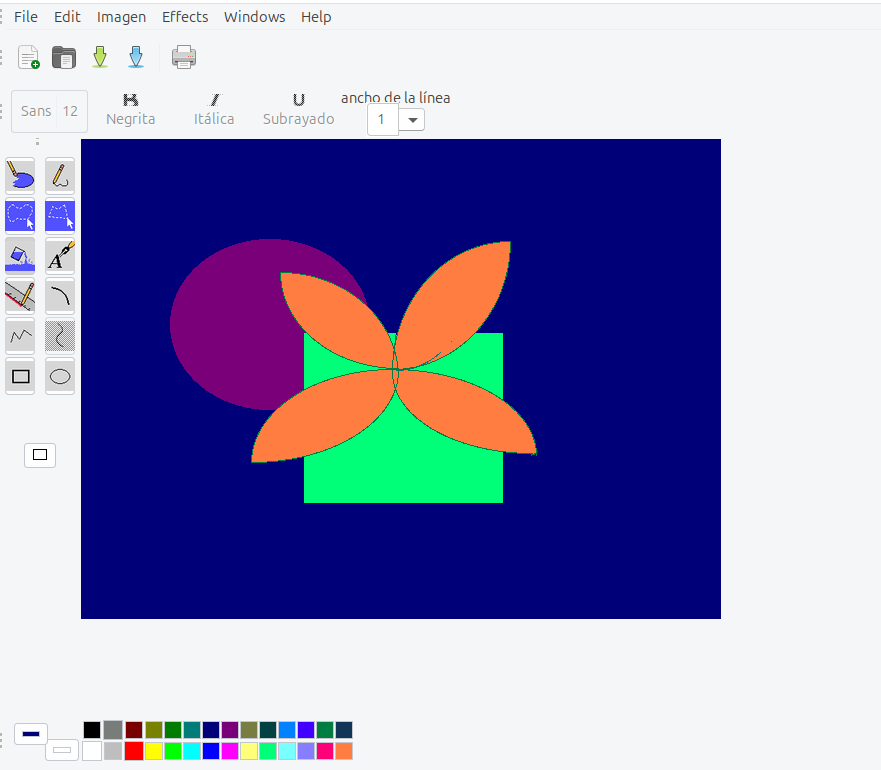Select the rectangle shape tool

[x=20, y=377]
